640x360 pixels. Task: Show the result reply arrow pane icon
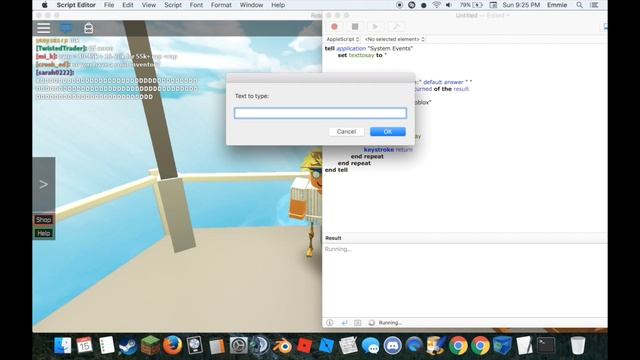pyautogui.click(x=344, y=322)
